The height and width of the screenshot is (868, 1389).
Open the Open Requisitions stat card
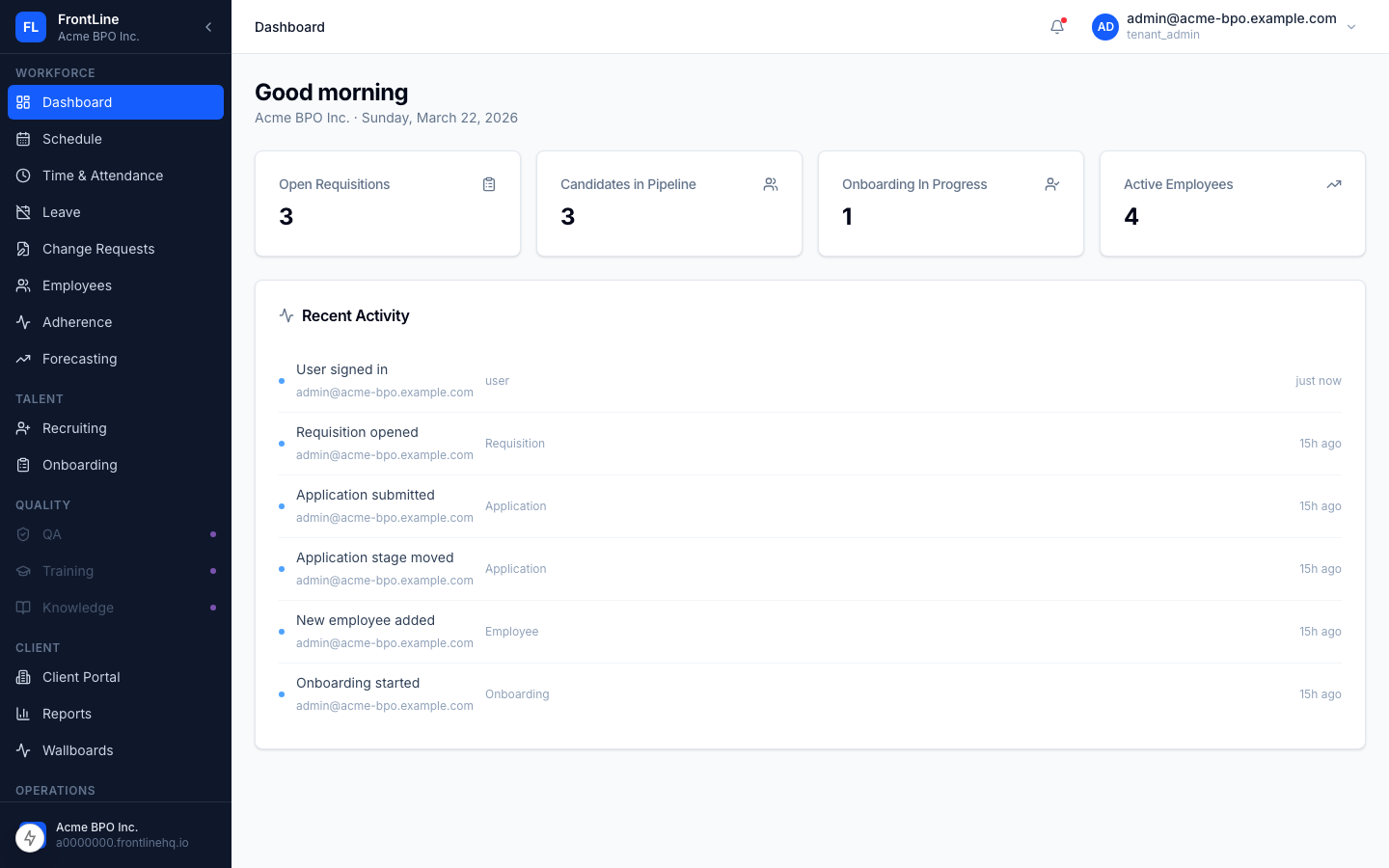coord(387,203)
